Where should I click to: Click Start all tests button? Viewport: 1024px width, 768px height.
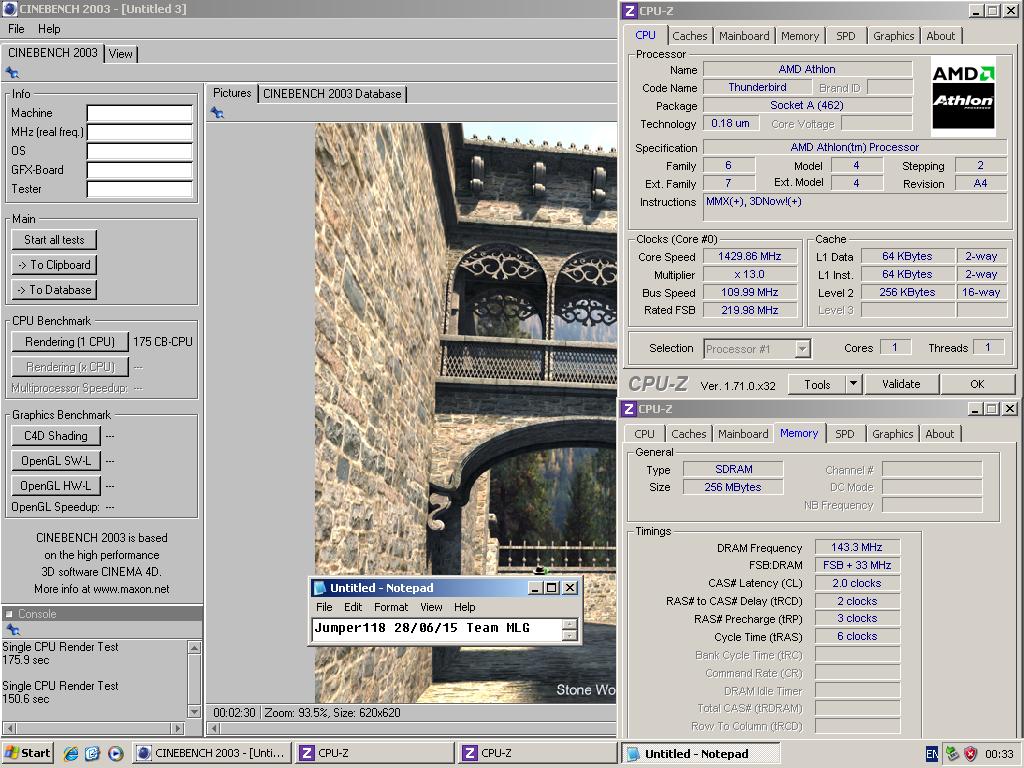[x=54, y=240]
